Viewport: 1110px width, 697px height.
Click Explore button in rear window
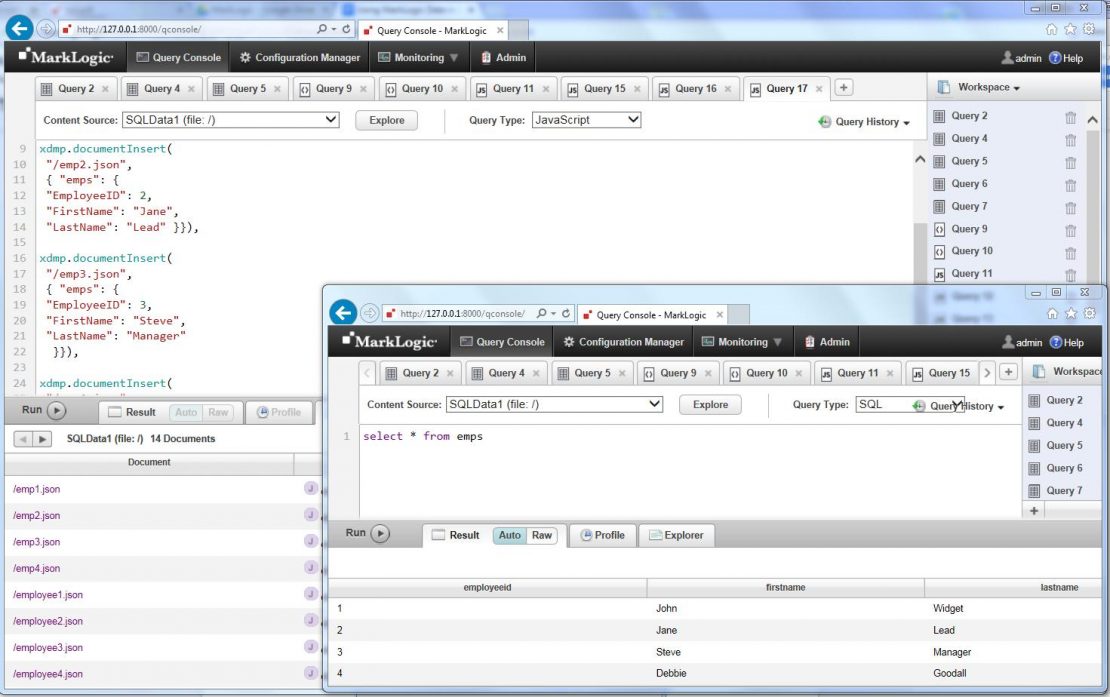(387, 120)
